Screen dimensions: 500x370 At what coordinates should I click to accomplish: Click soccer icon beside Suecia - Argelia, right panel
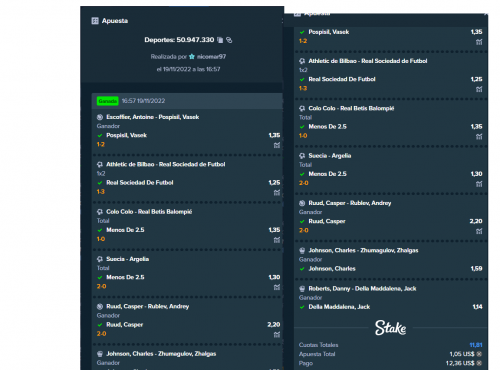302,156
